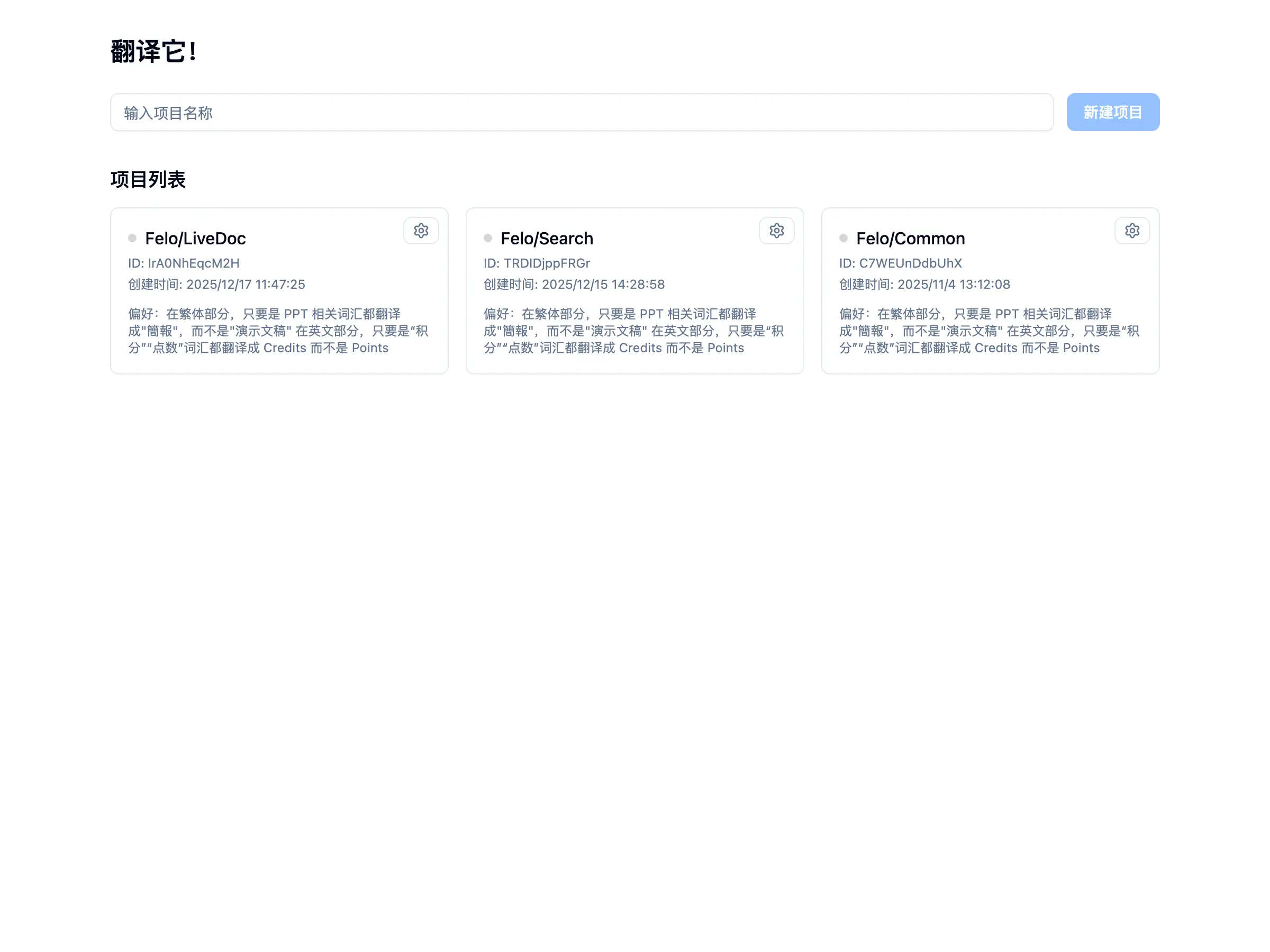Click the status dot beside Felo/LiveDoc
Image resolution: width=1270 pixels, height=952 pixels.
pos(132,238)
